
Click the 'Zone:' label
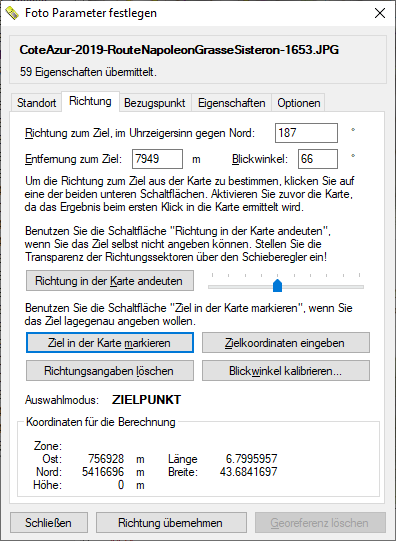pos(48,446)
